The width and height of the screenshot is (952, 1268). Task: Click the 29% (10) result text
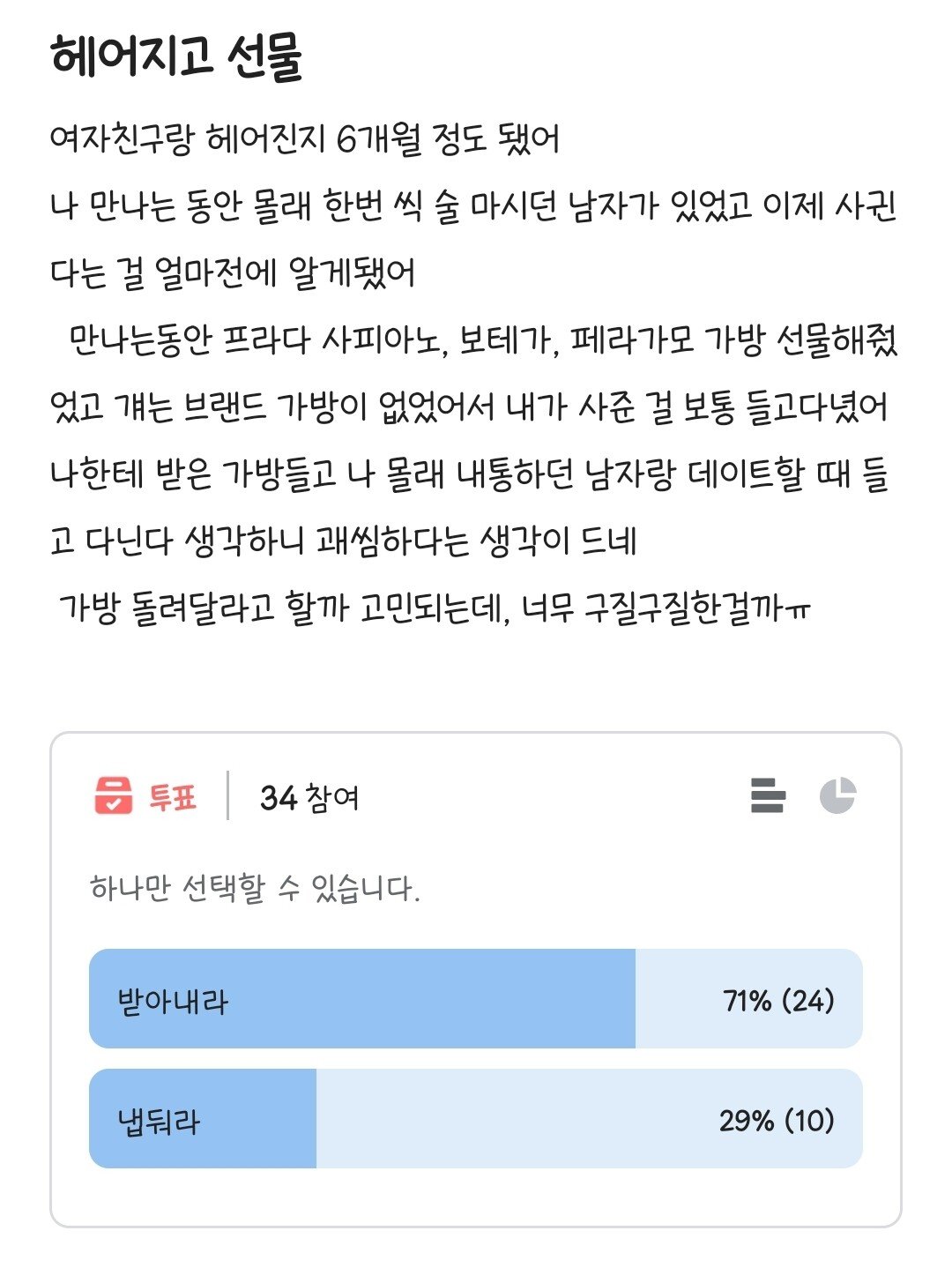777,1120
